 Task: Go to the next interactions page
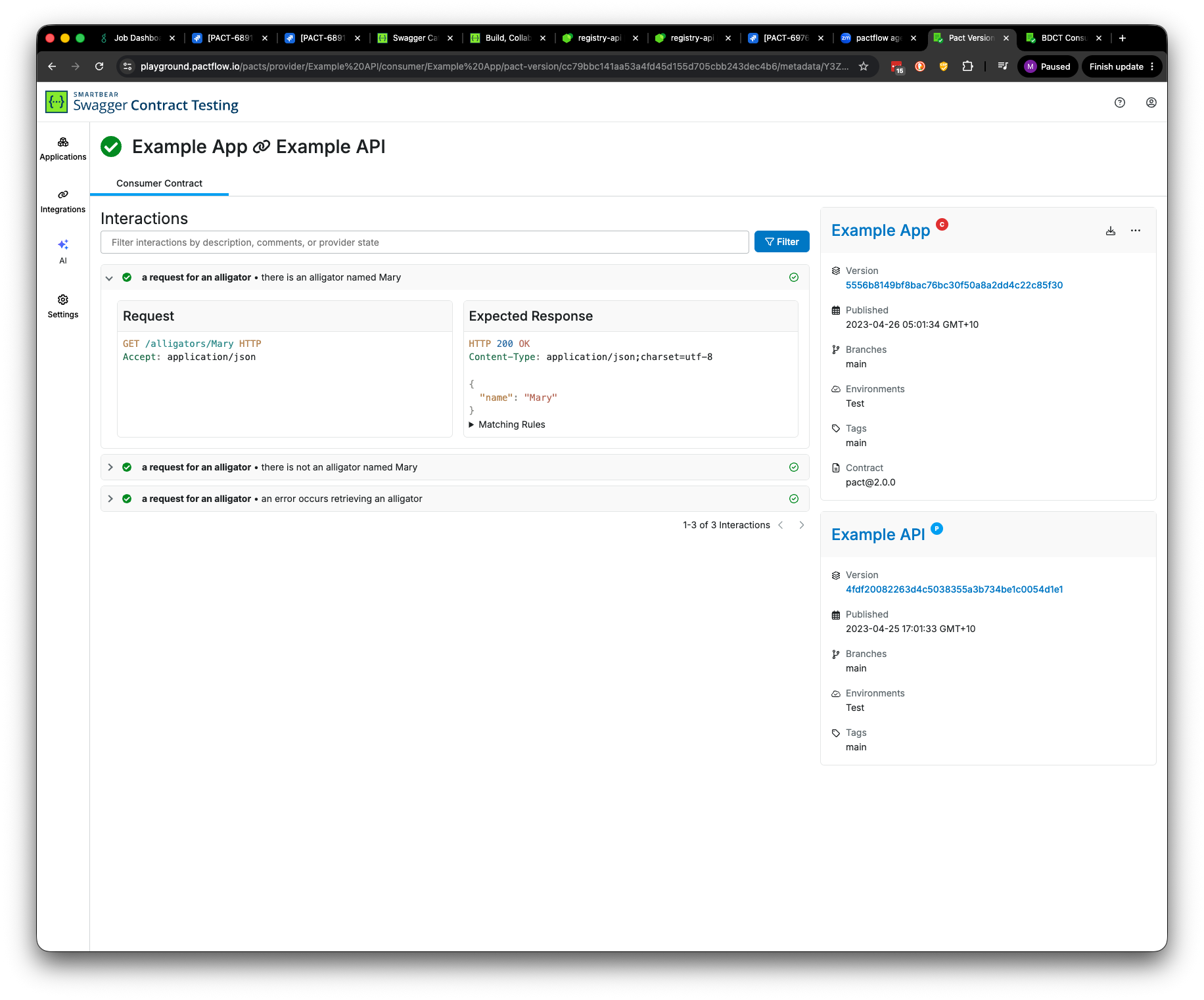(802, 525)
